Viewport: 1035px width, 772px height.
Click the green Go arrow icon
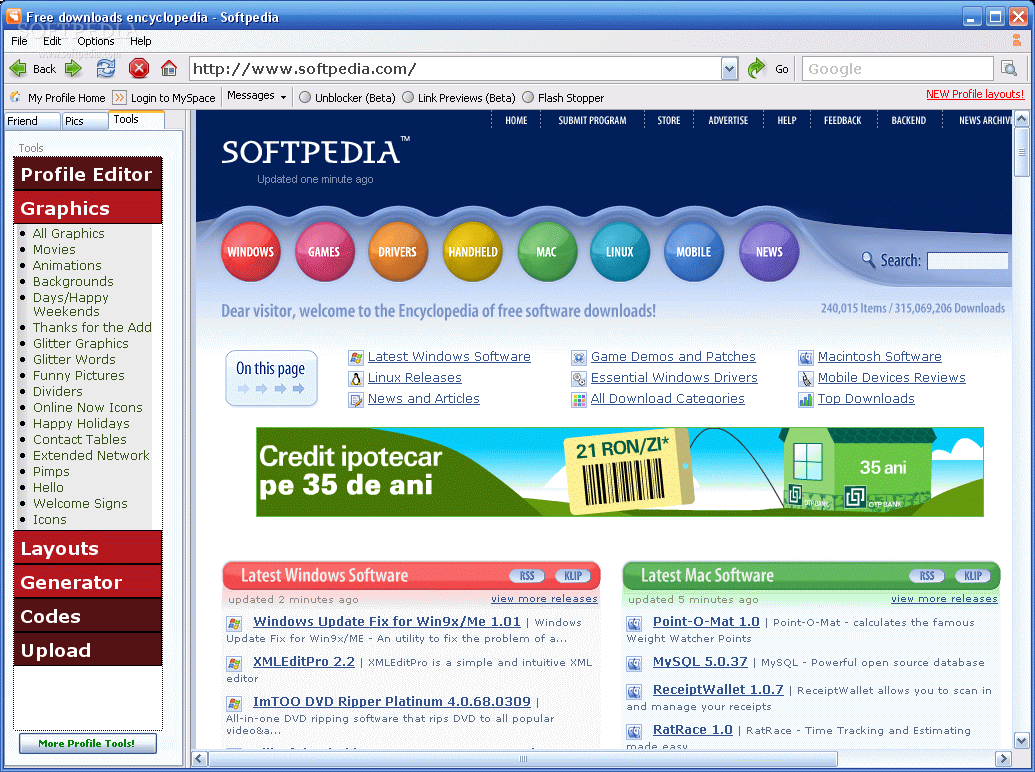pos(756,68)
